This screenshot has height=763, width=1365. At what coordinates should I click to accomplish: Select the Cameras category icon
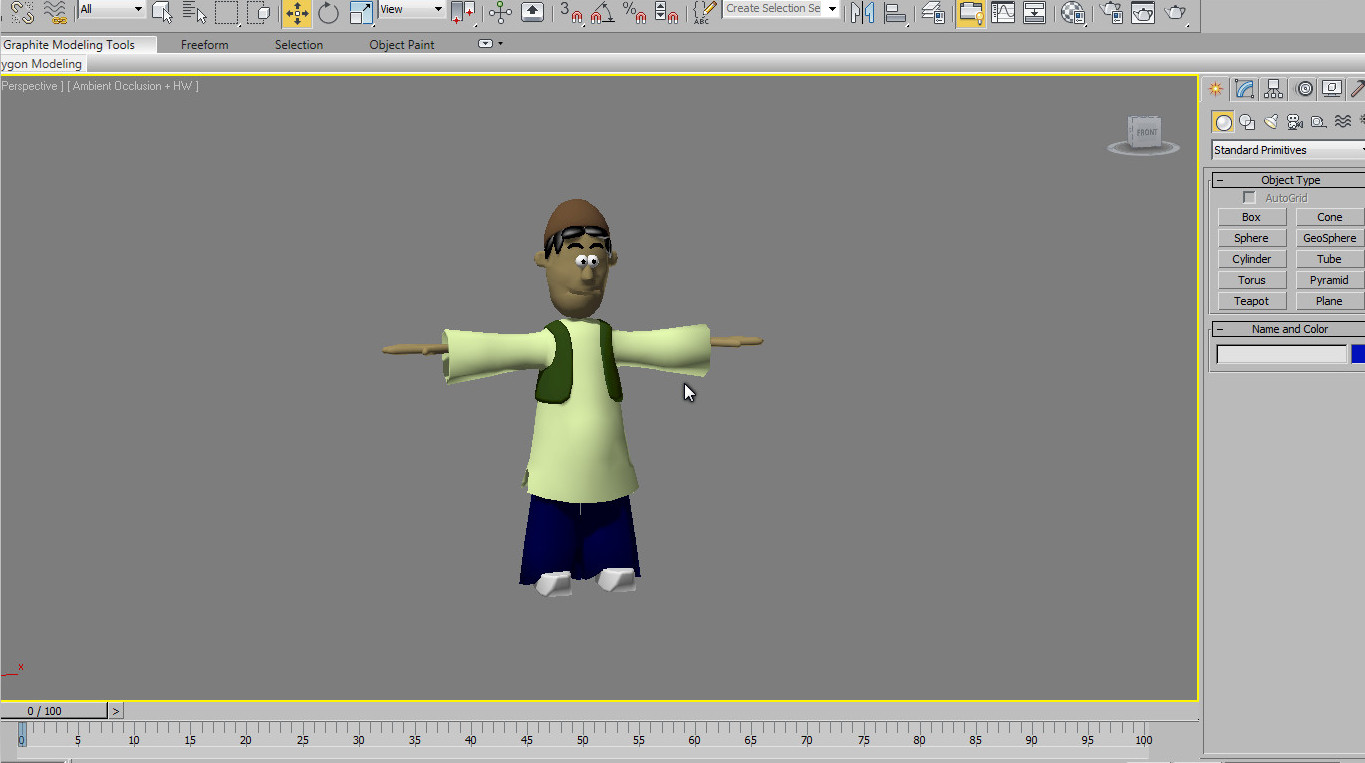[1294, 122]
